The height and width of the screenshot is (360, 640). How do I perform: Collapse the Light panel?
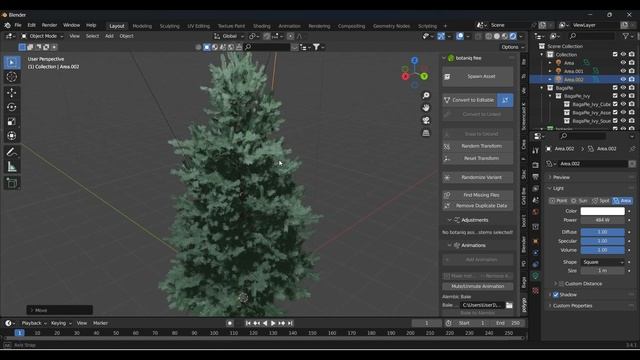[x=558, y=188]
